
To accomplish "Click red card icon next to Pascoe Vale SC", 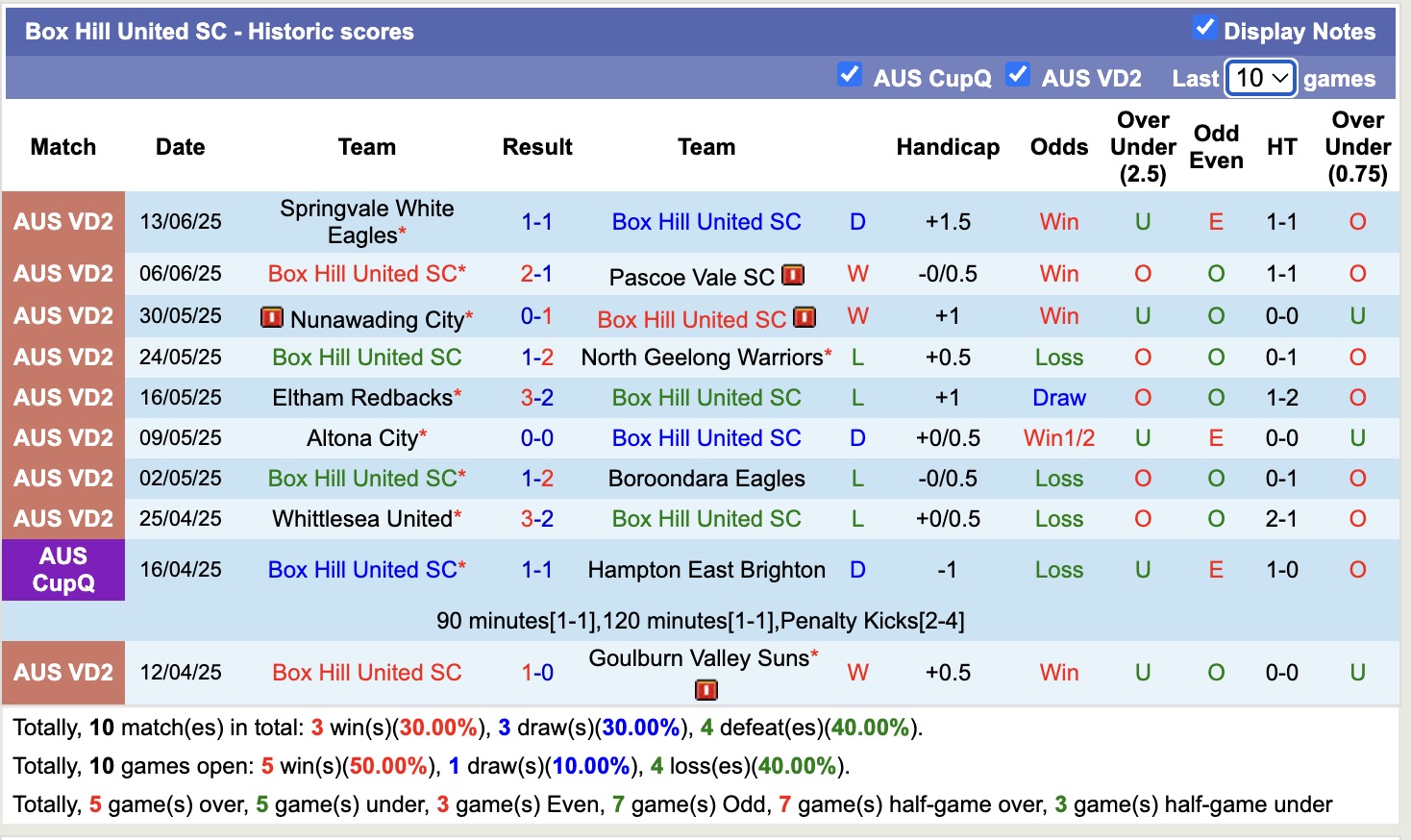I will click(x=793, y=276).
